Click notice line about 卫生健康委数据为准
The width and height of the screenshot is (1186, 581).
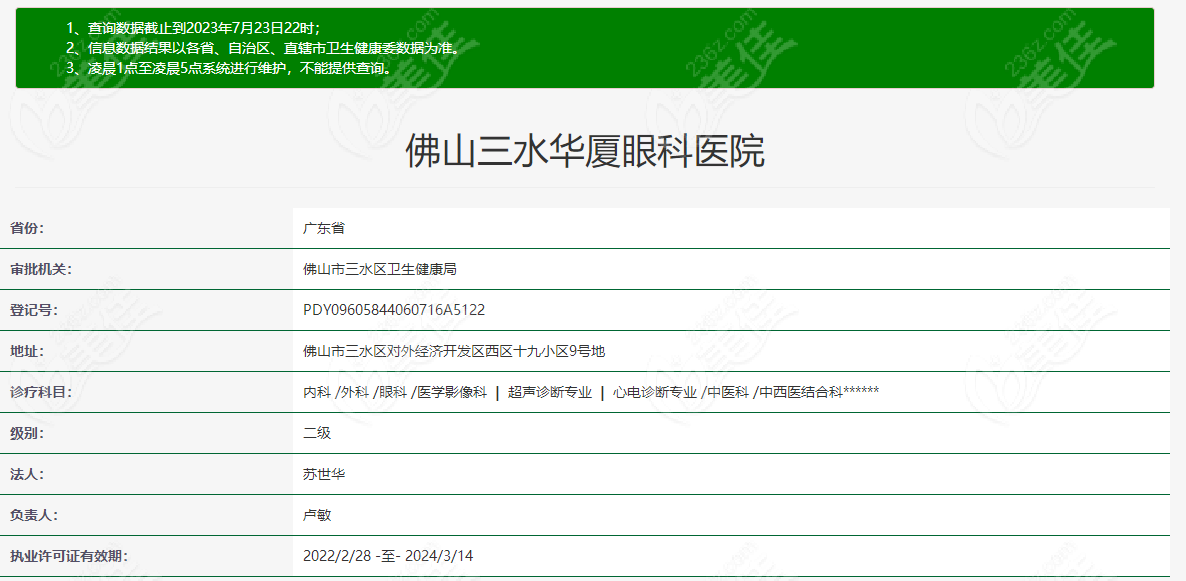262,48
